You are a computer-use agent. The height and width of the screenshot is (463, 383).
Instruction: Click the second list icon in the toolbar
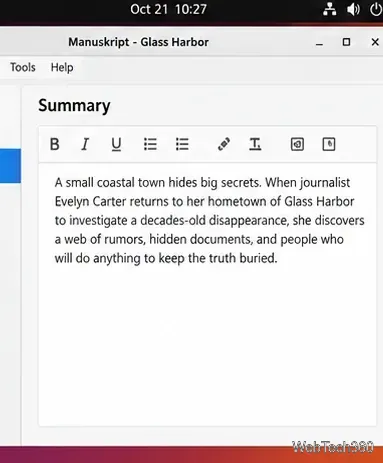(x=182, y=144)
